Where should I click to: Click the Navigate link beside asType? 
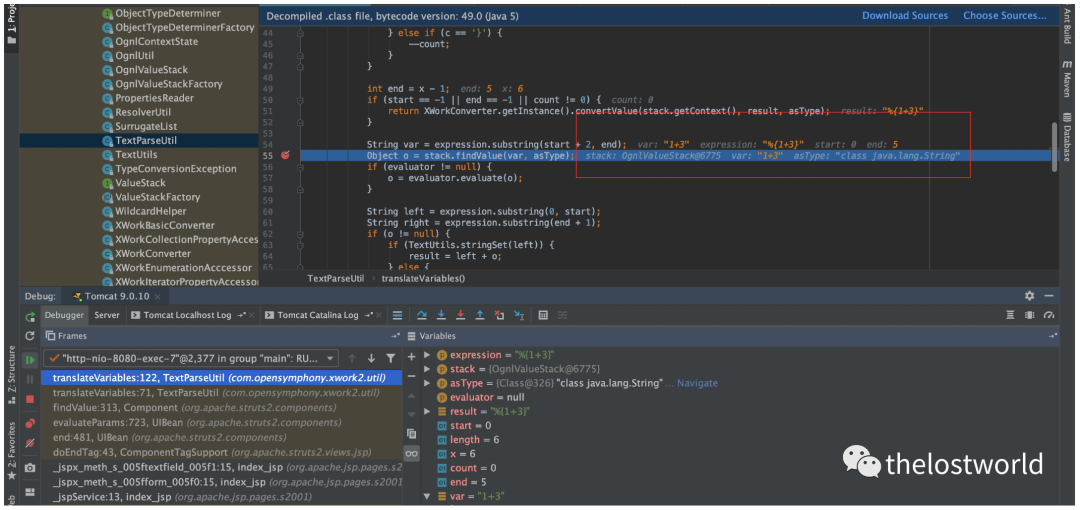click(x=697, y=383)
